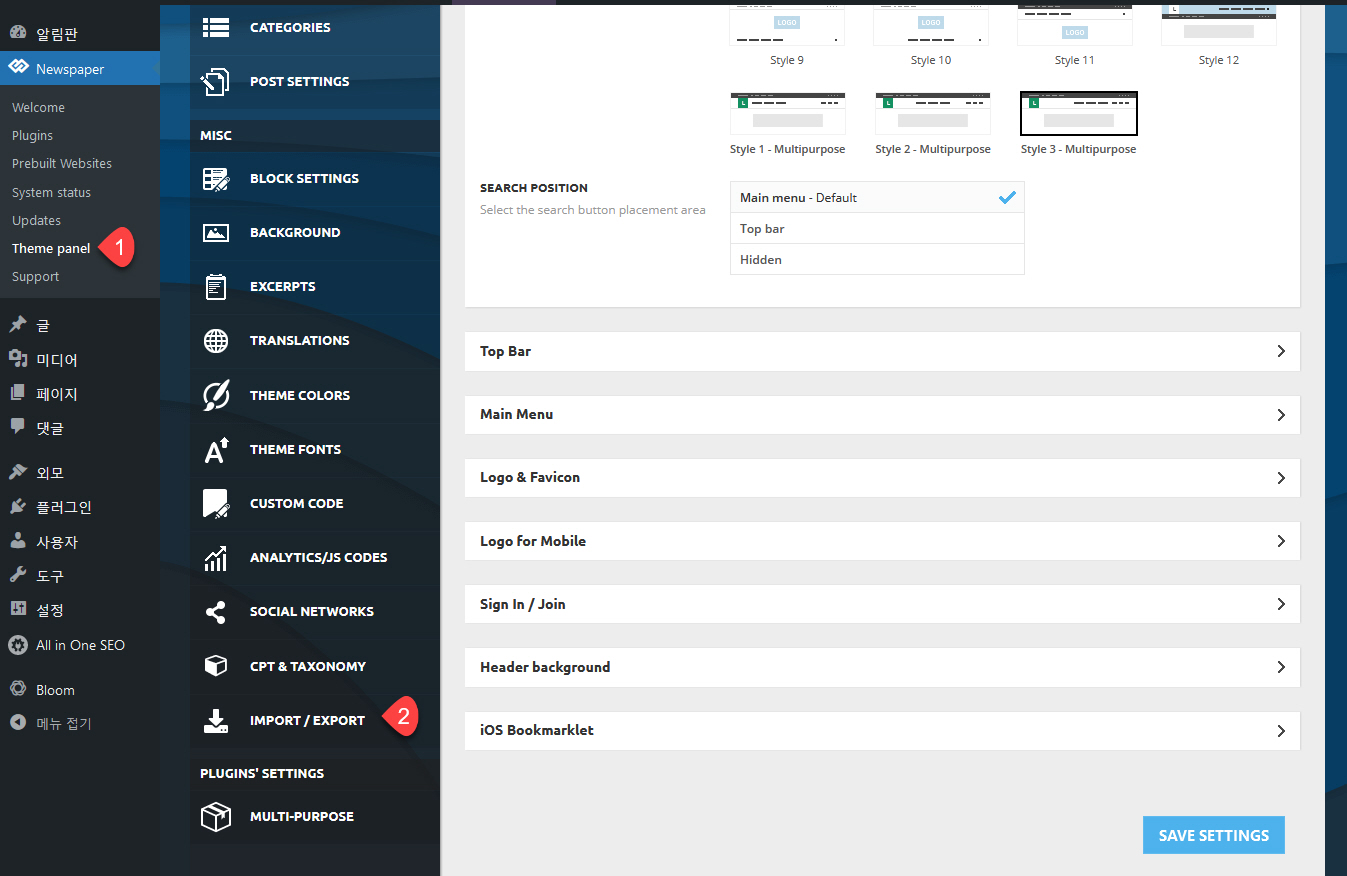Open the Updates submenu item
Image resolution: width=1347 pixels, height=876 pixels.
pyautogui.click(x=36, y=220)
